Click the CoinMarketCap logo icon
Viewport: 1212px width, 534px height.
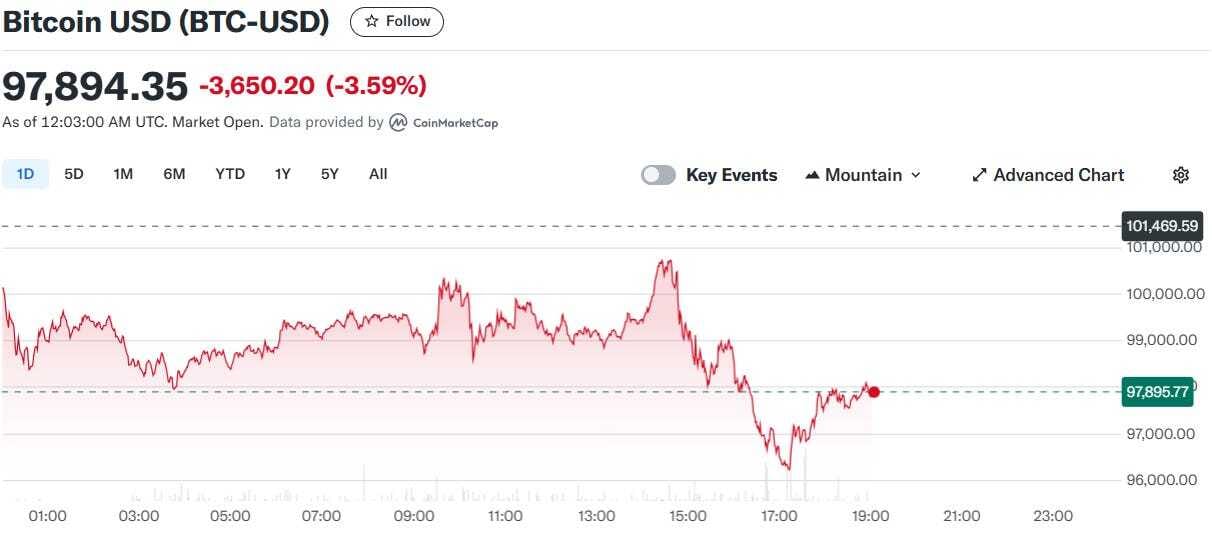click(398, 122)
